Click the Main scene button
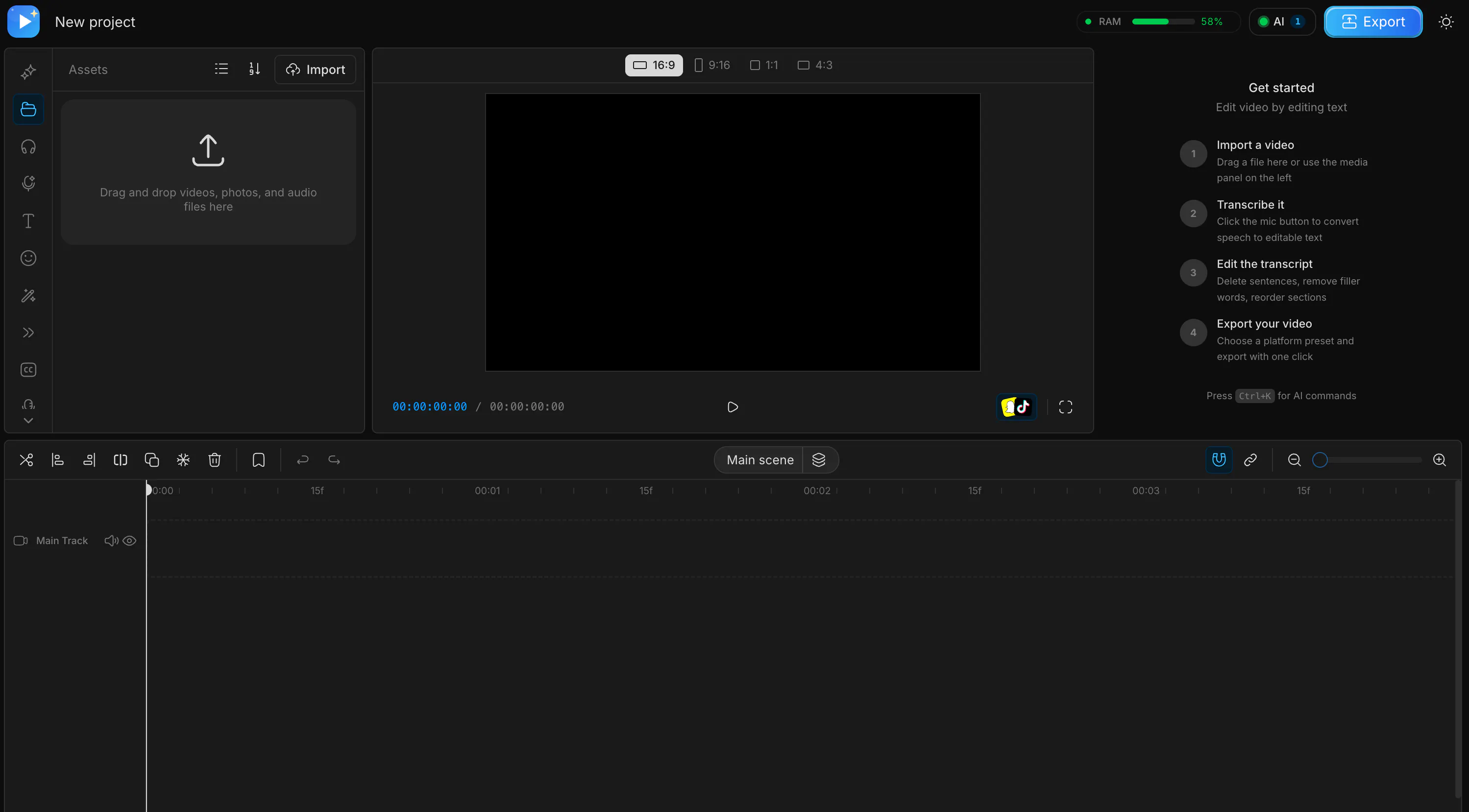Viewport: 1469px width, 812px height. pyautogui.click(x=759, y=460)
